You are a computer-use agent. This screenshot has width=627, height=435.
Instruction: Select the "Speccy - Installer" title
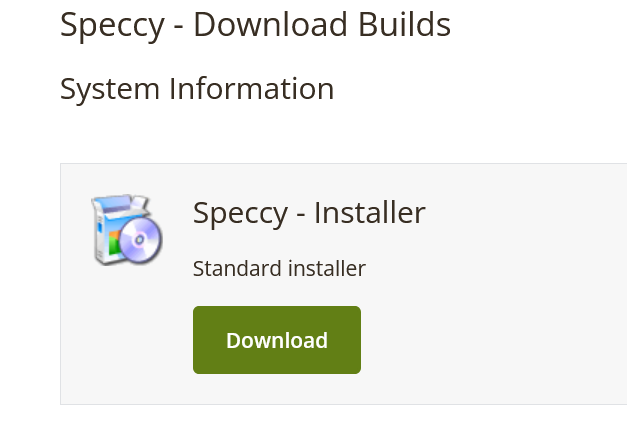tap(309, 213)
